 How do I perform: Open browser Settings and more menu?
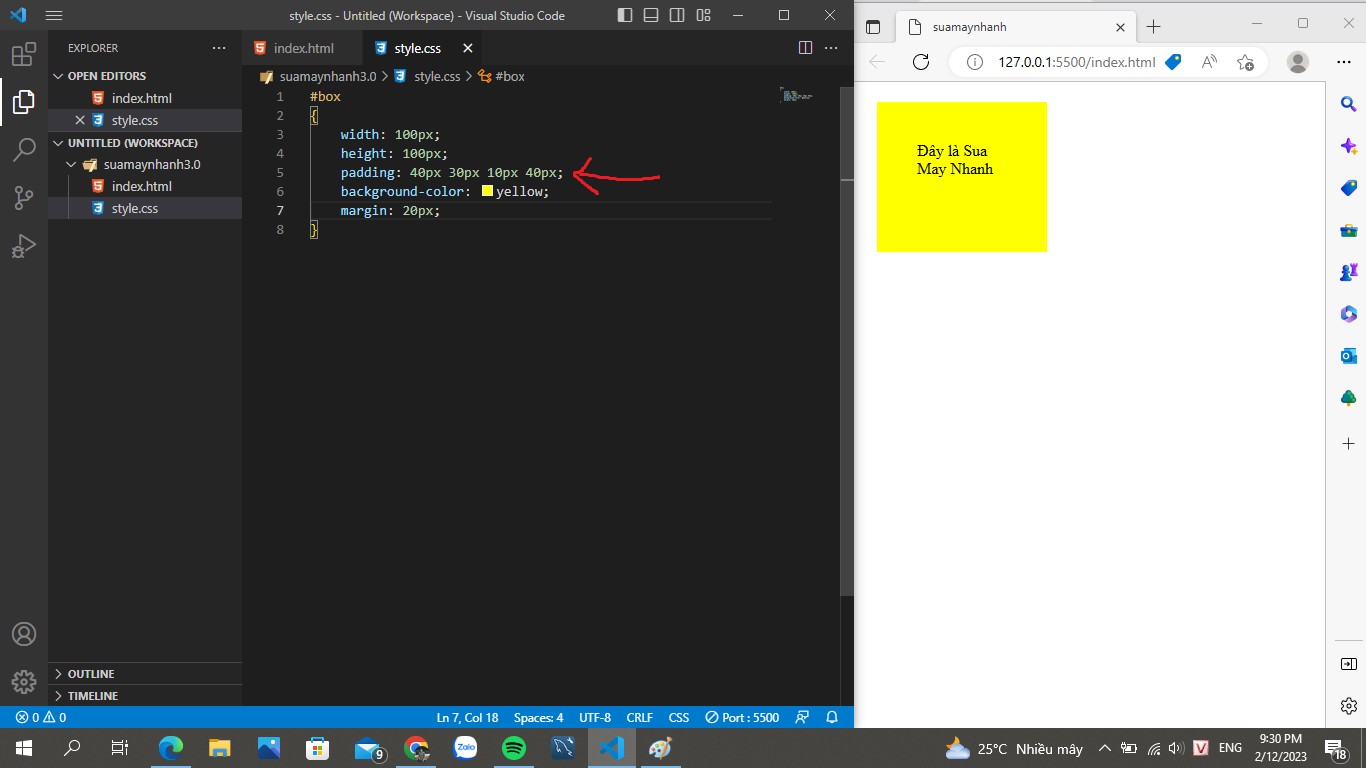point(1344,62)
